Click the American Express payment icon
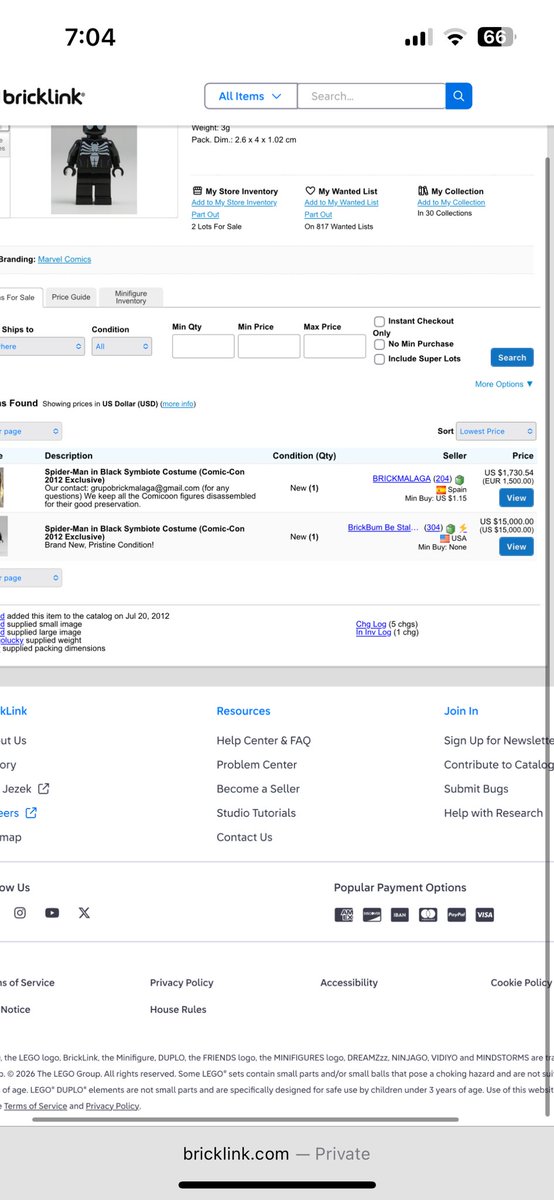 [343, 915]
